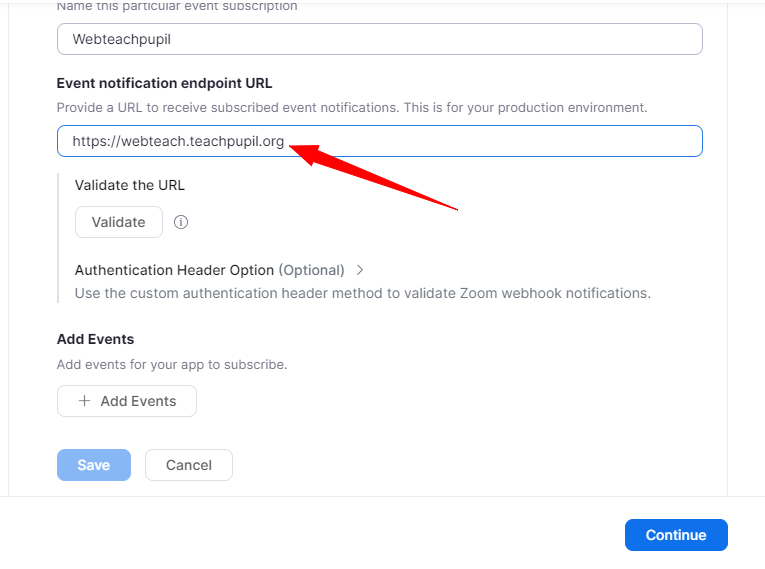Click the 'Event notification endpoint URL' label
This screenshot has width=765, height=569.
[x=164, y=83]
